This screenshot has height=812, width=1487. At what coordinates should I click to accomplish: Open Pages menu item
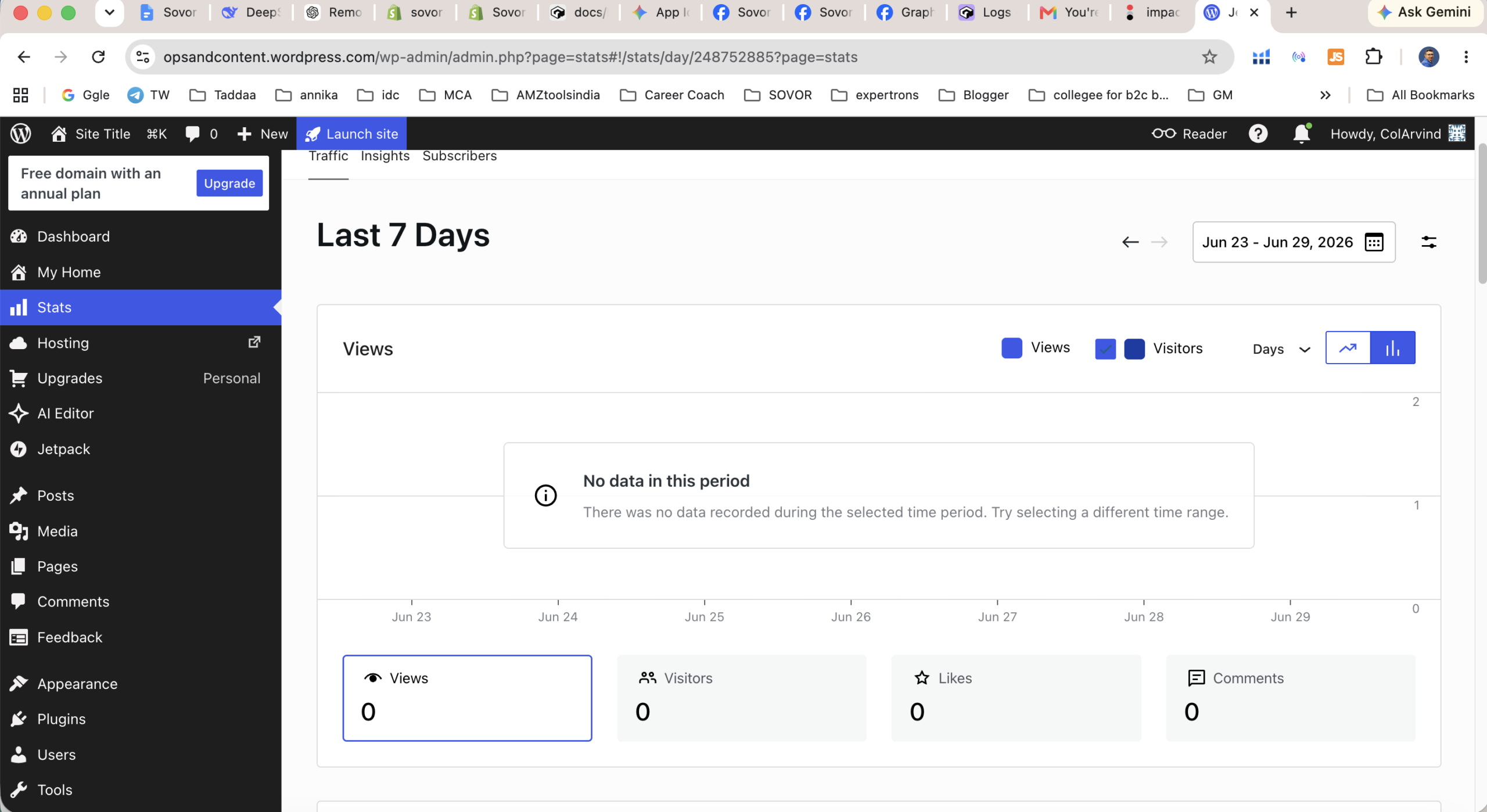(x=141, y=566)
